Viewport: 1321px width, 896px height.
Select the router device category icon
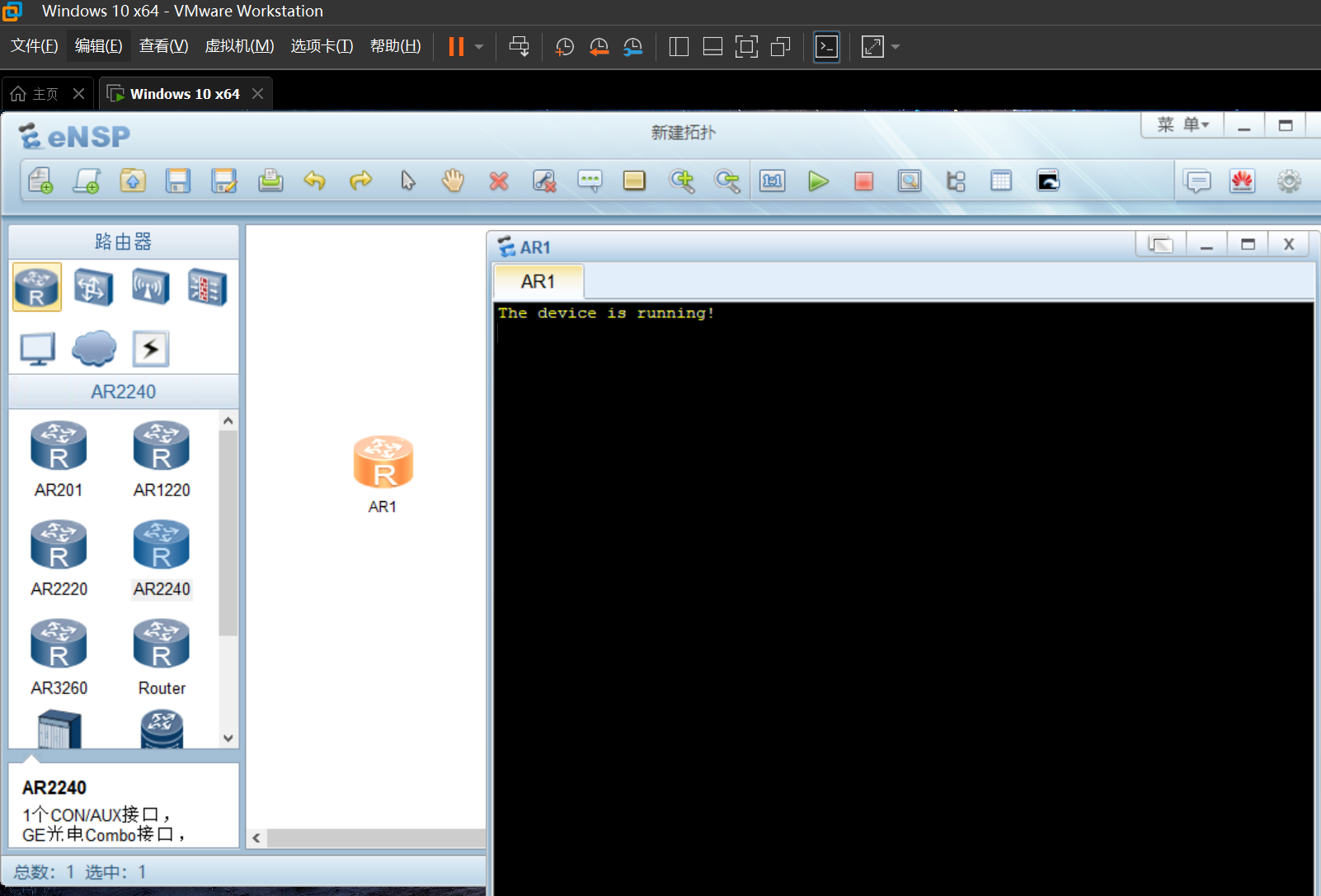[37, 287]
